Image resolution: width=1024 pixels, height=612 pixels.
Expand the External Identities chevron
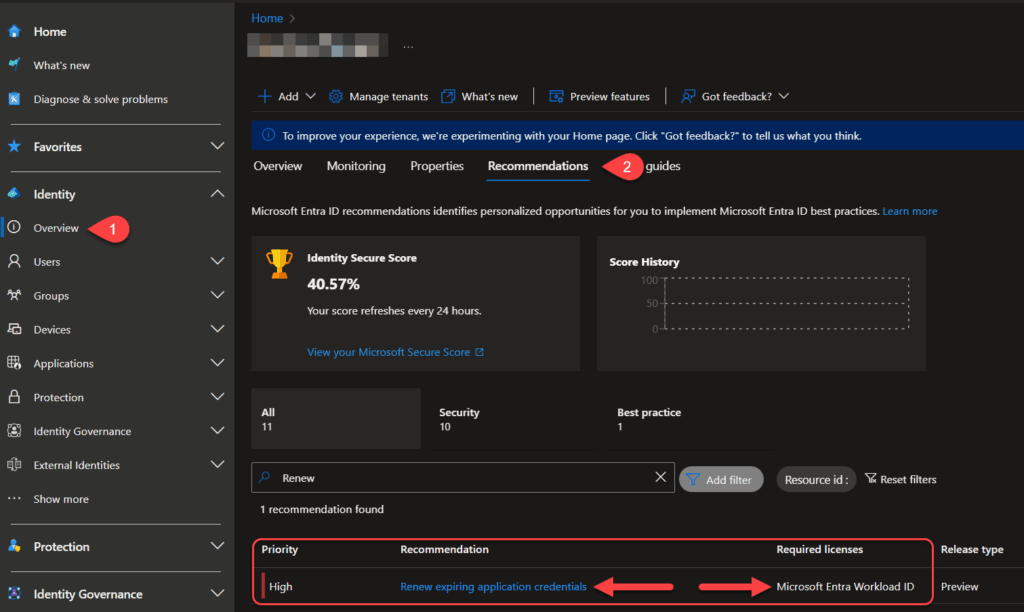coord(217,464)
